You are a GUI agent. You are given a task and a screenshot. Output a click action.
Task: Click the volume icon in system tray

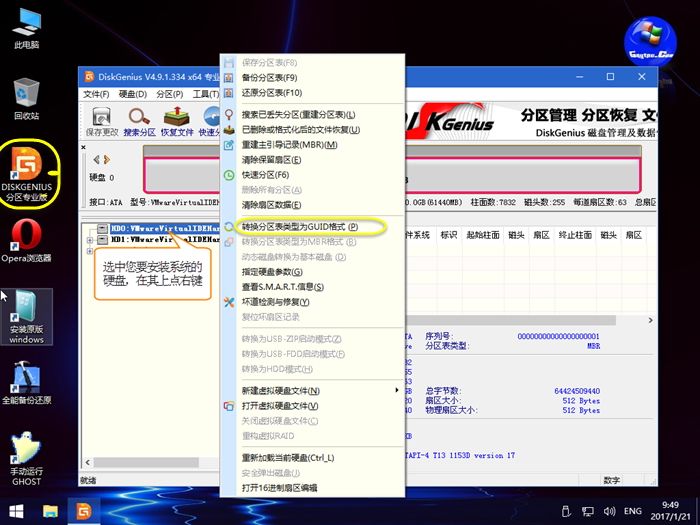[609, 512]
